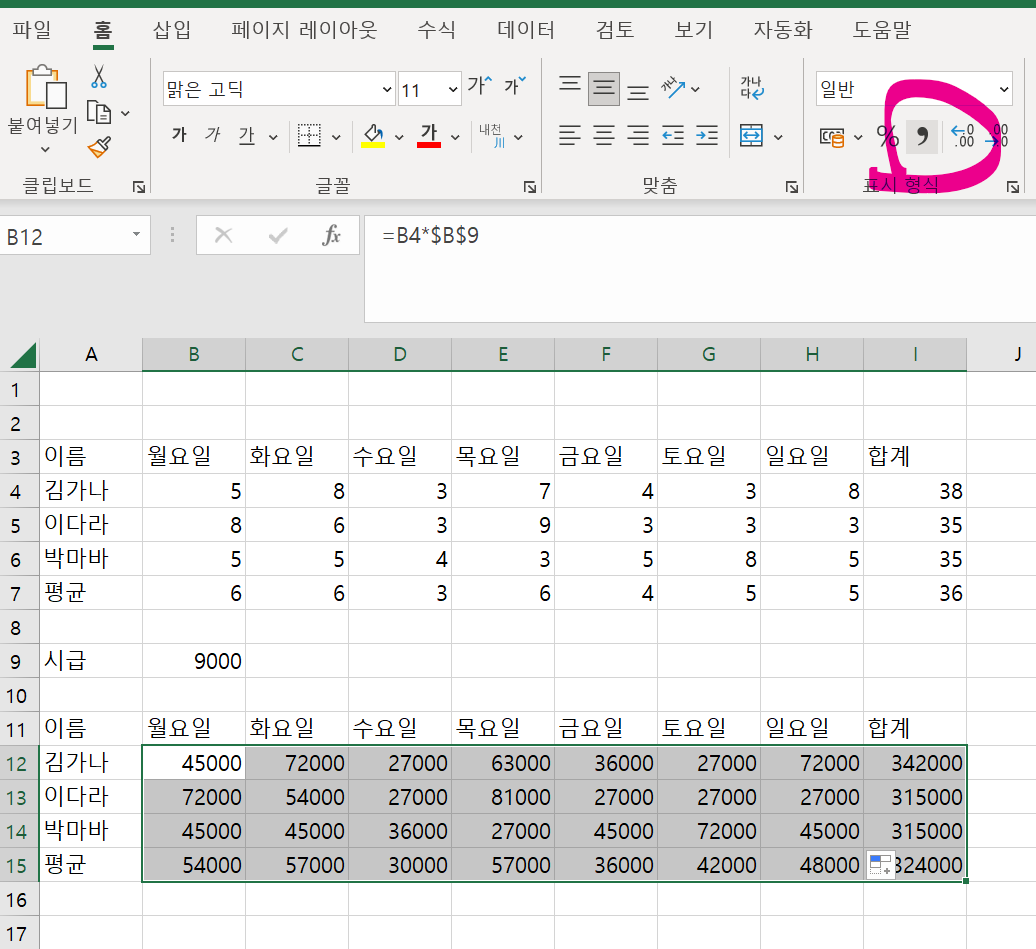Image resolution: width=1036 pixels, height=949 pixels.
Task: Apply percent style
Action: [x=887, y=136]
